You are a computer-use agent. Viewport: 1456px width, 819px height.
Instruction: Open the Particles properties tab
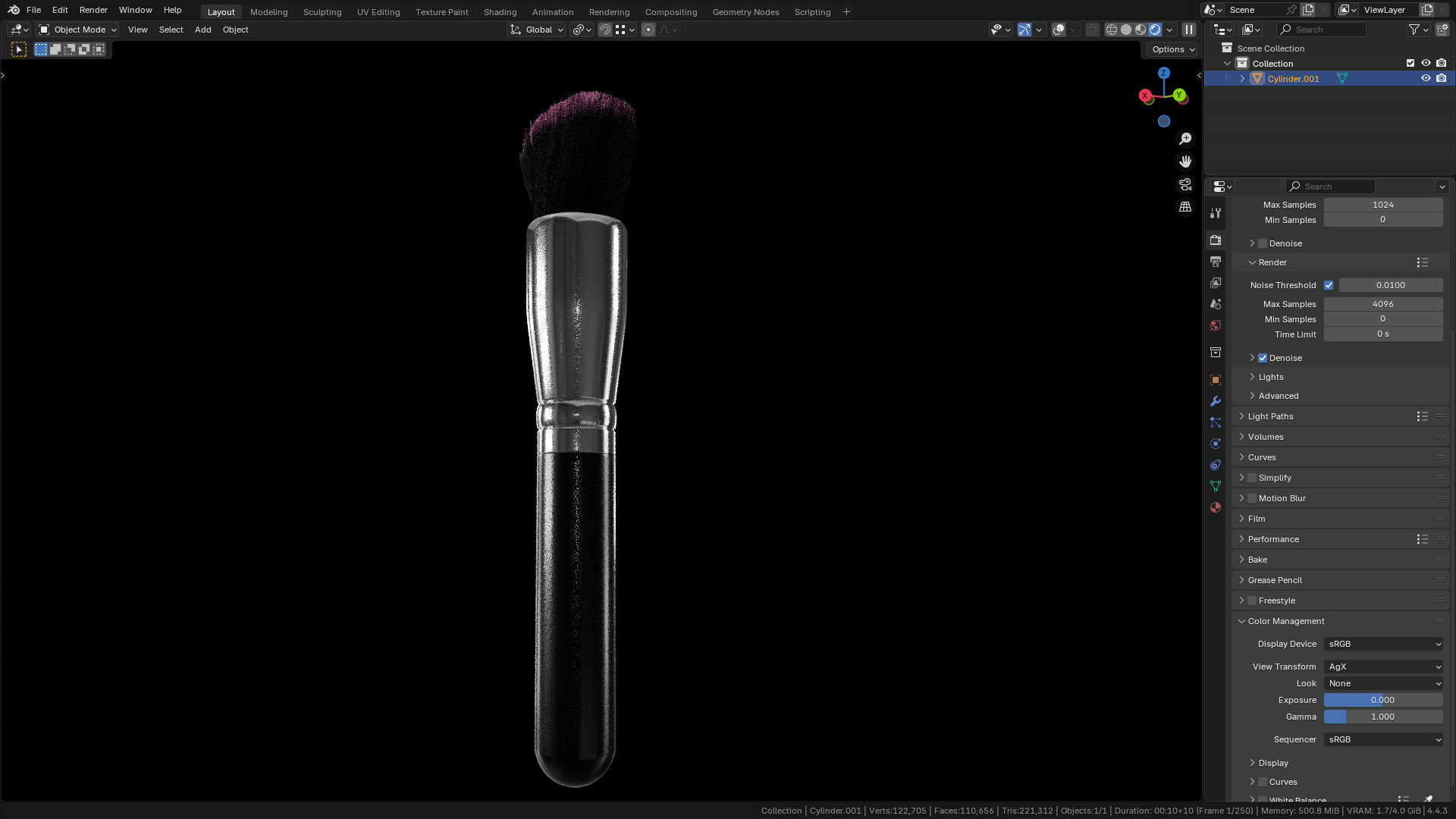pyautogui.click(x=1216, y=422)
